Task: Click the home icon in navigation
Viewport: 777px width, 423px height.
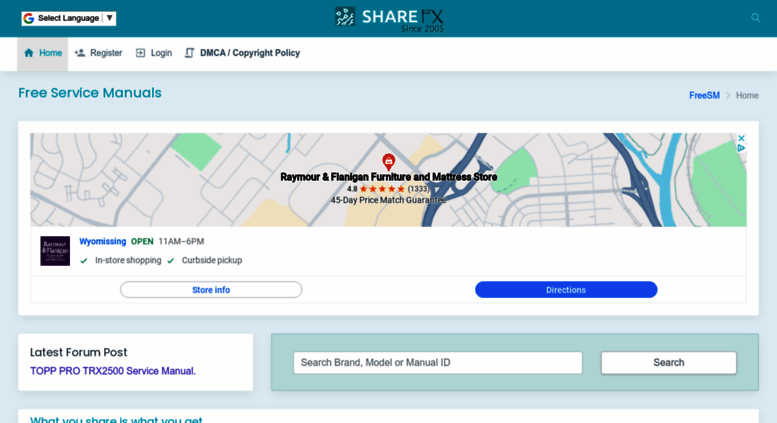Action: [29, 53]
